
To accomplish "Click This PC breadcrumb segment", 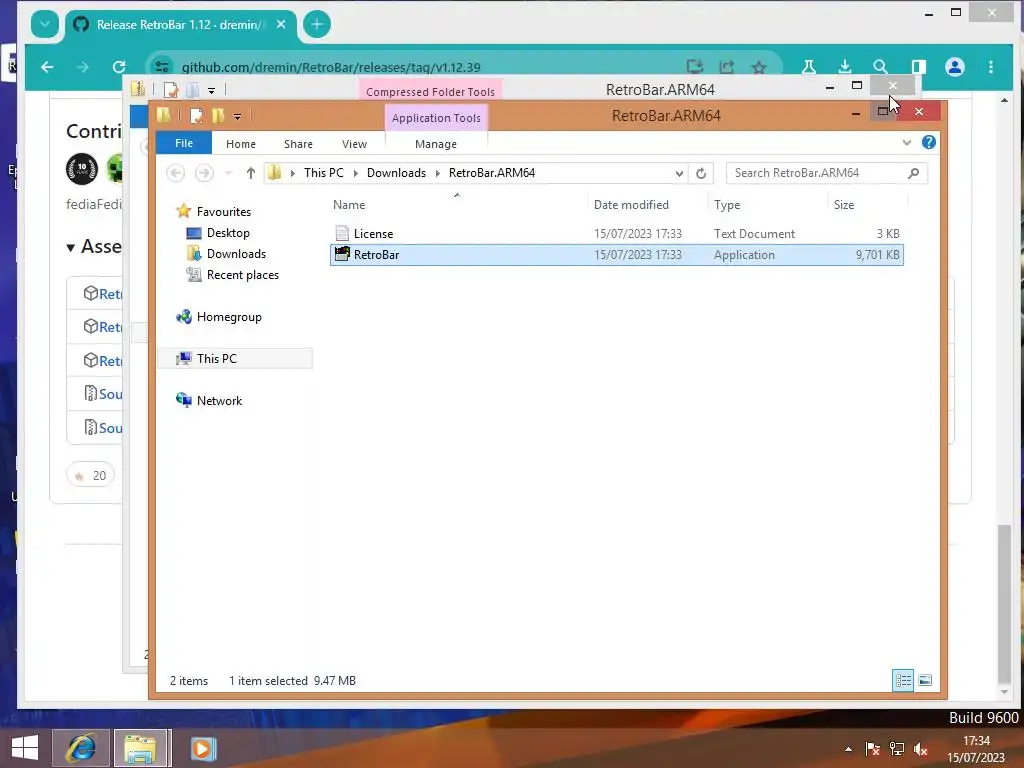I will [323, 173].
